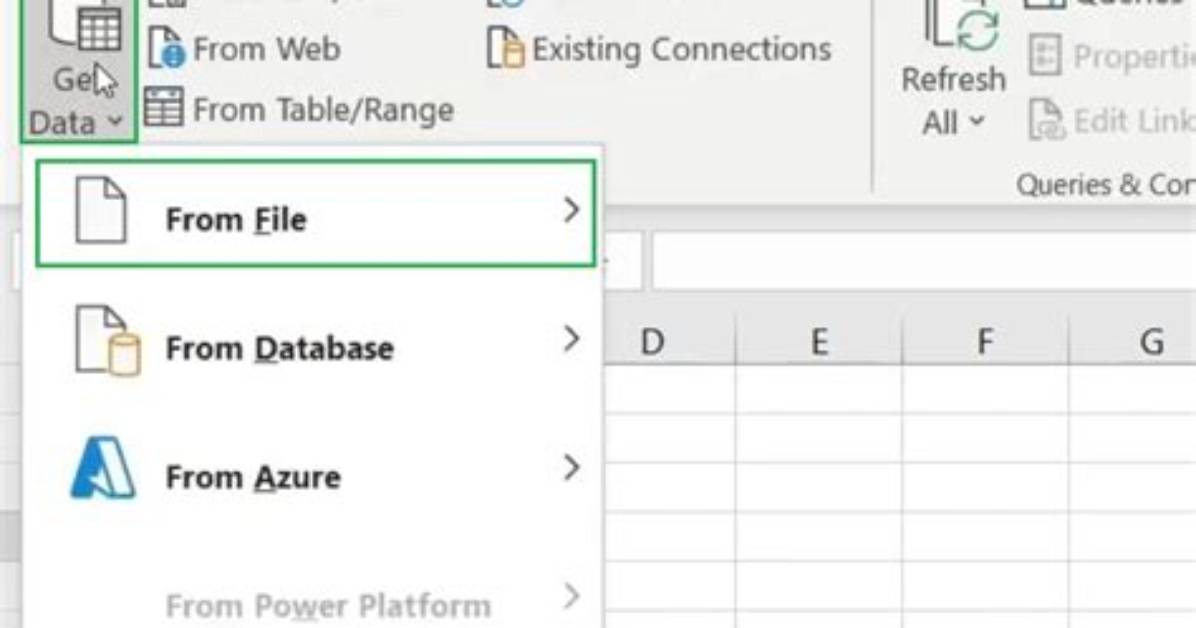Image resolution: width=1196 pixels, height=628 pixels.
Task: Click into the formula bar field
Action: [x=924, y=261]
